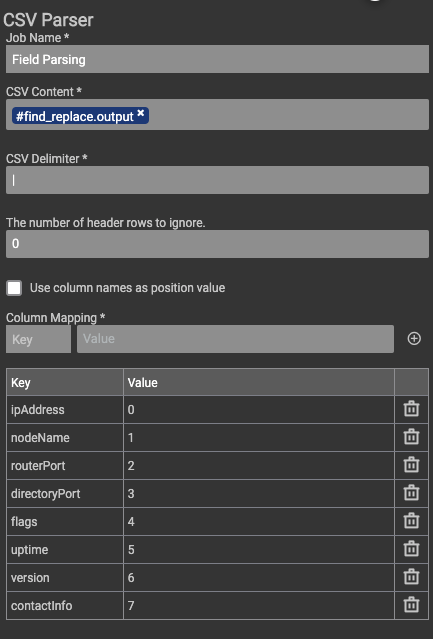The width and height of the screenshot is (433, 639).
Task: Delete the flags mapping row
Action: [411, 521]
